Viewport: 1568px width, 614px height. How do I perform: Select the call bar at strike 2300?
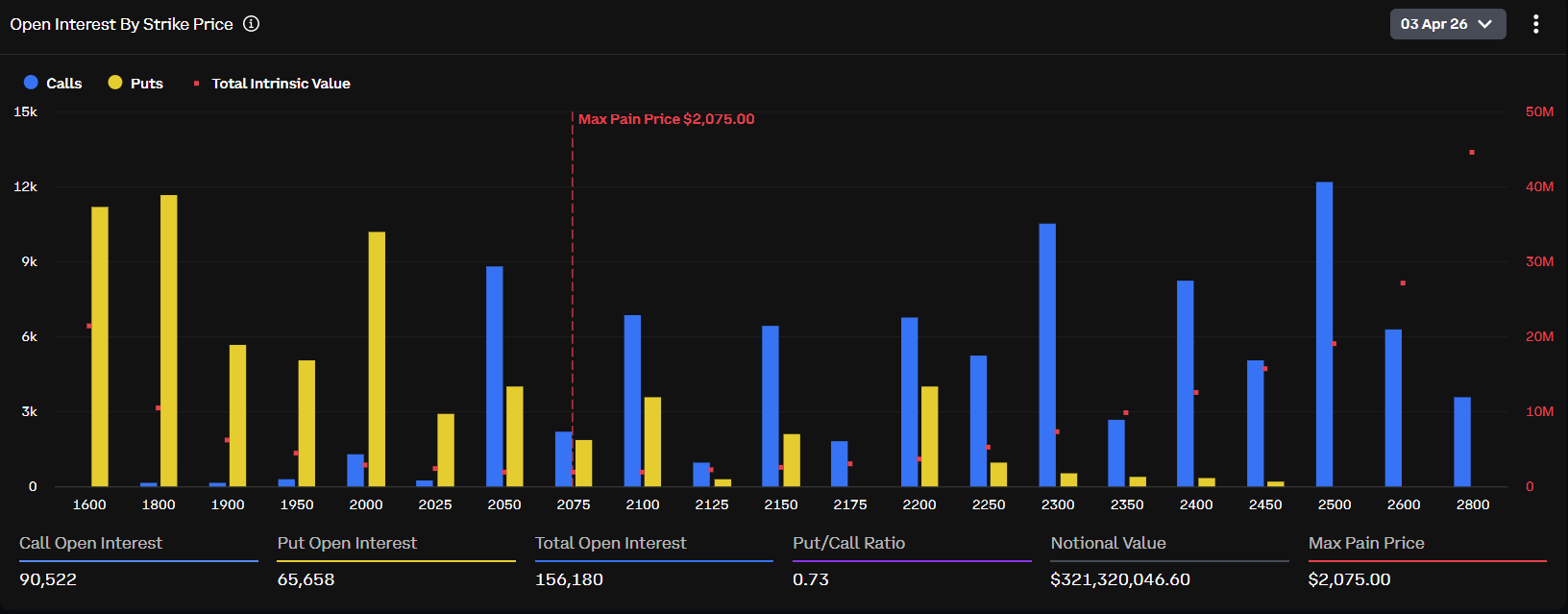(x=1047, y=355)
